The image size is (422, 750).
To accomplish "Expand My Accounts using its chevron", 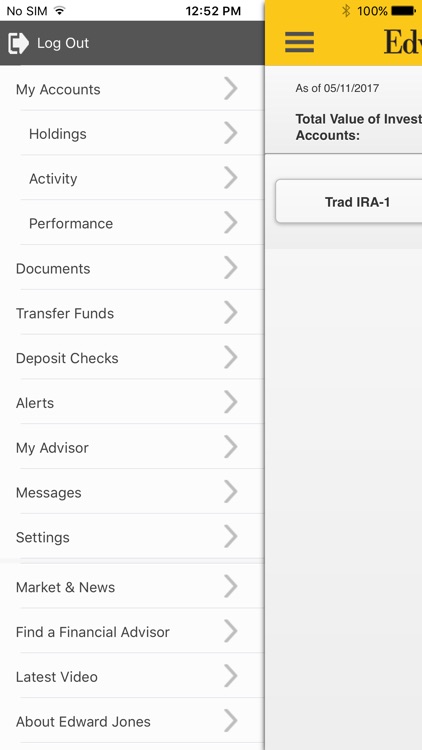I will (231, 89).
